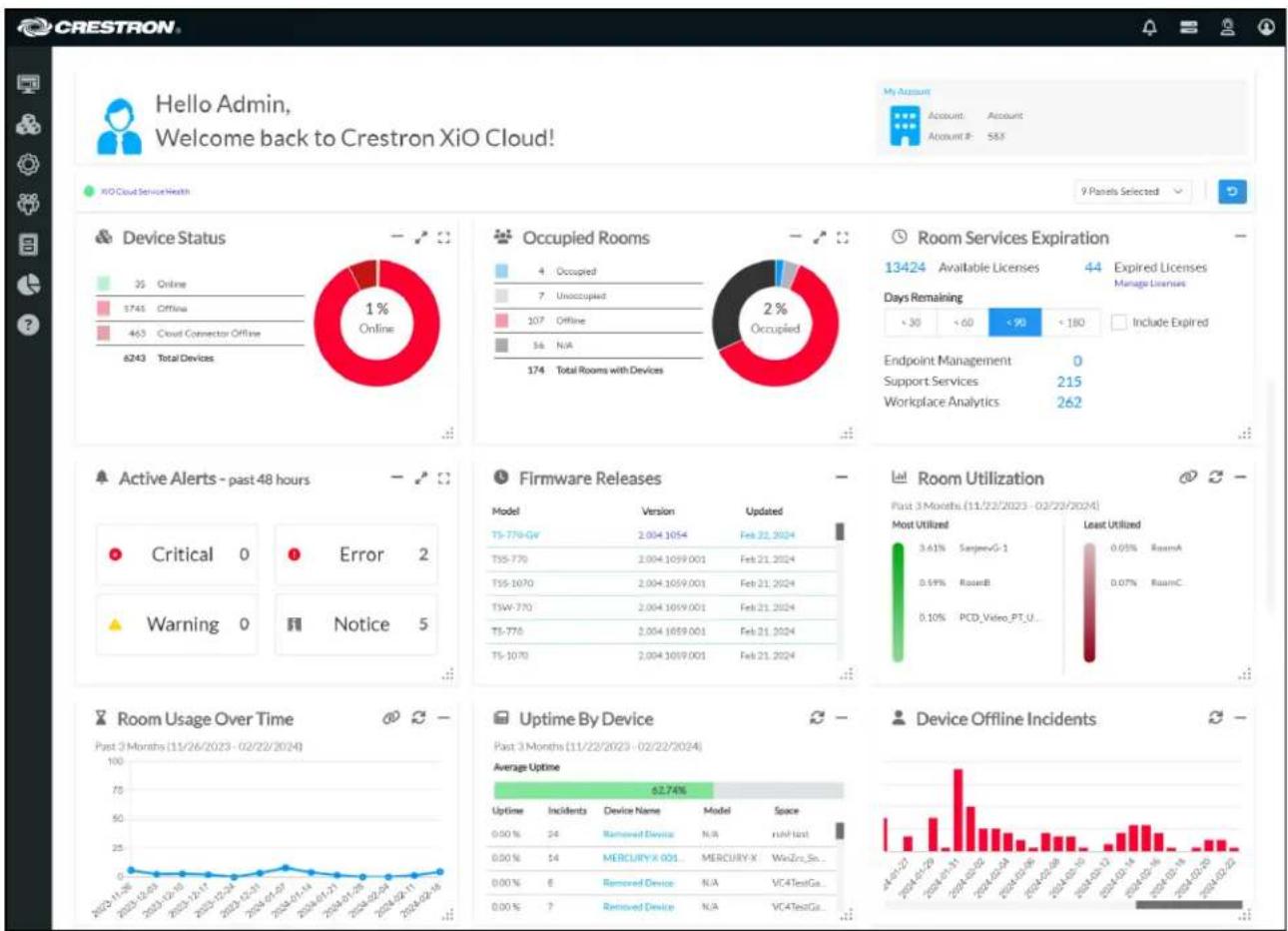Click the TSW-770 firmware row

(662, 607)
